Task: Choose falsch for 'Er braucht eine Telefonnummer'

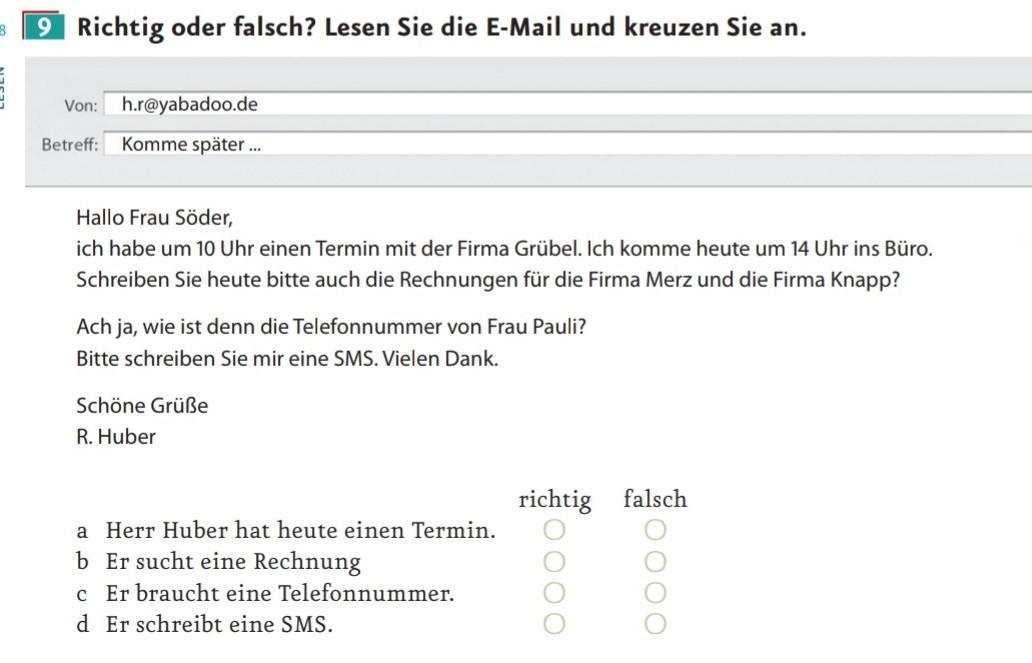Action: [655, 593]
